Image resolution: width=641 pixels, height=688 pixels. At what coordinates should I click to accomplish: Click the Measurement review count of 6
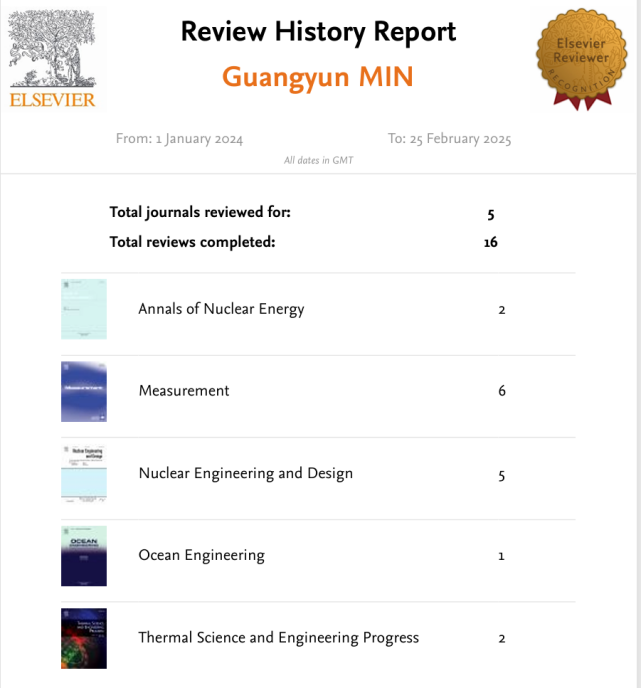pos(502,391)
